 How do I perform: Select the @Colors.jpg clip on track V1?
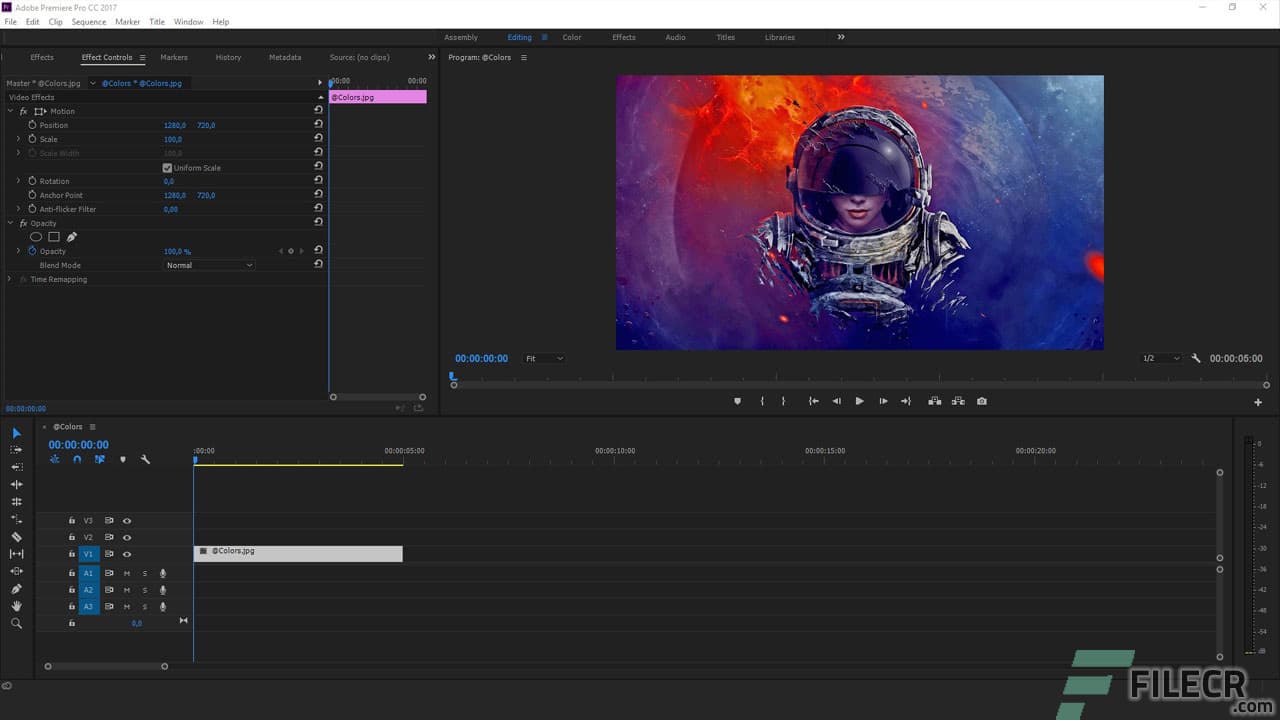coord(297,553)
